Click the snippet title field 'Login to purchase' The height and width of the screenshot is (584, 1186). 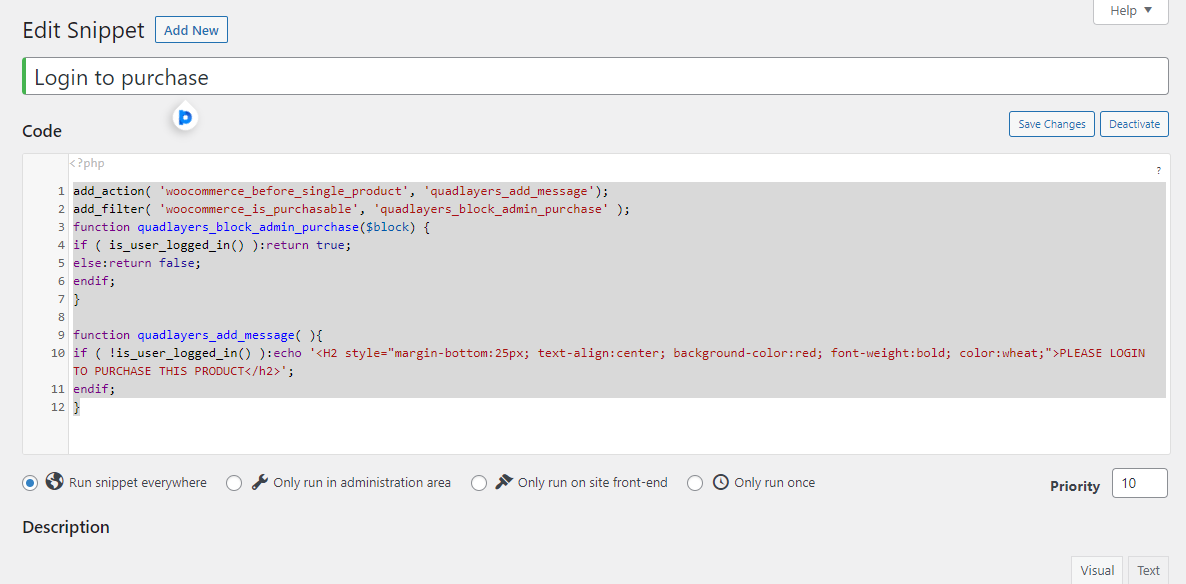tap(596, 76)
